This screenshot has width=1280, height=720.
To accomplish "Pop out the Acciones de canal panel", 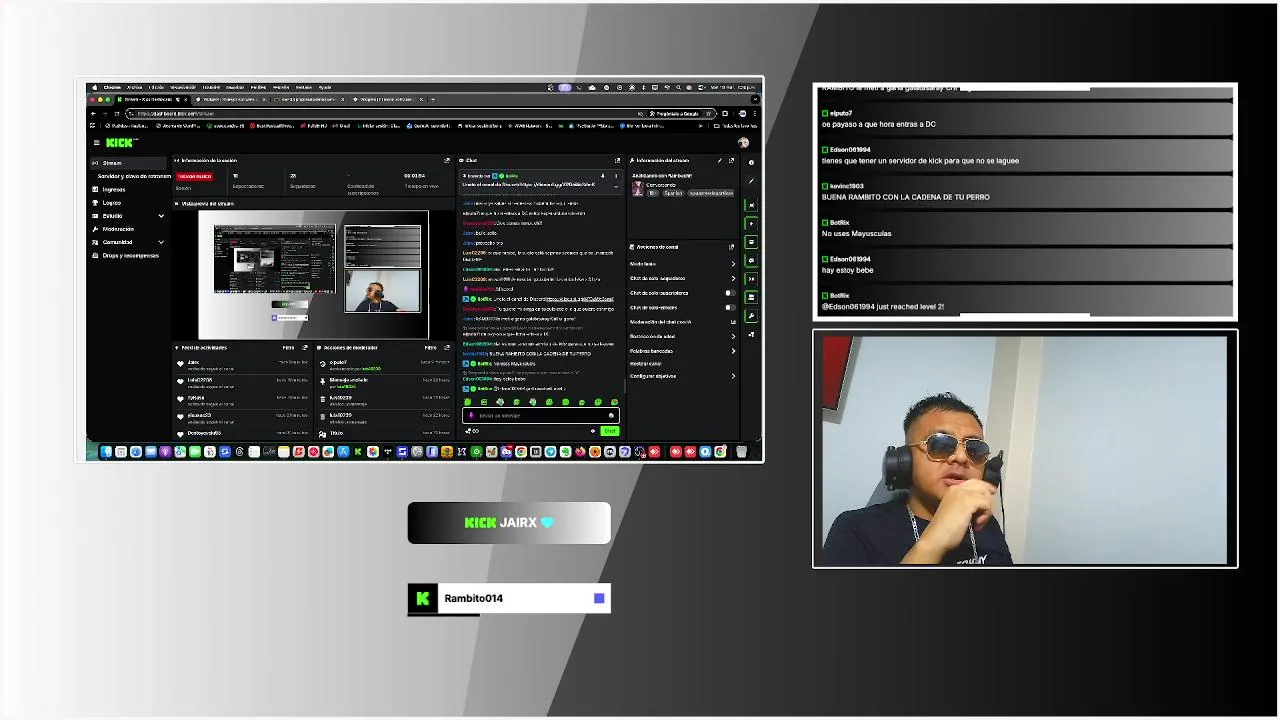I will tap(732, 247).
